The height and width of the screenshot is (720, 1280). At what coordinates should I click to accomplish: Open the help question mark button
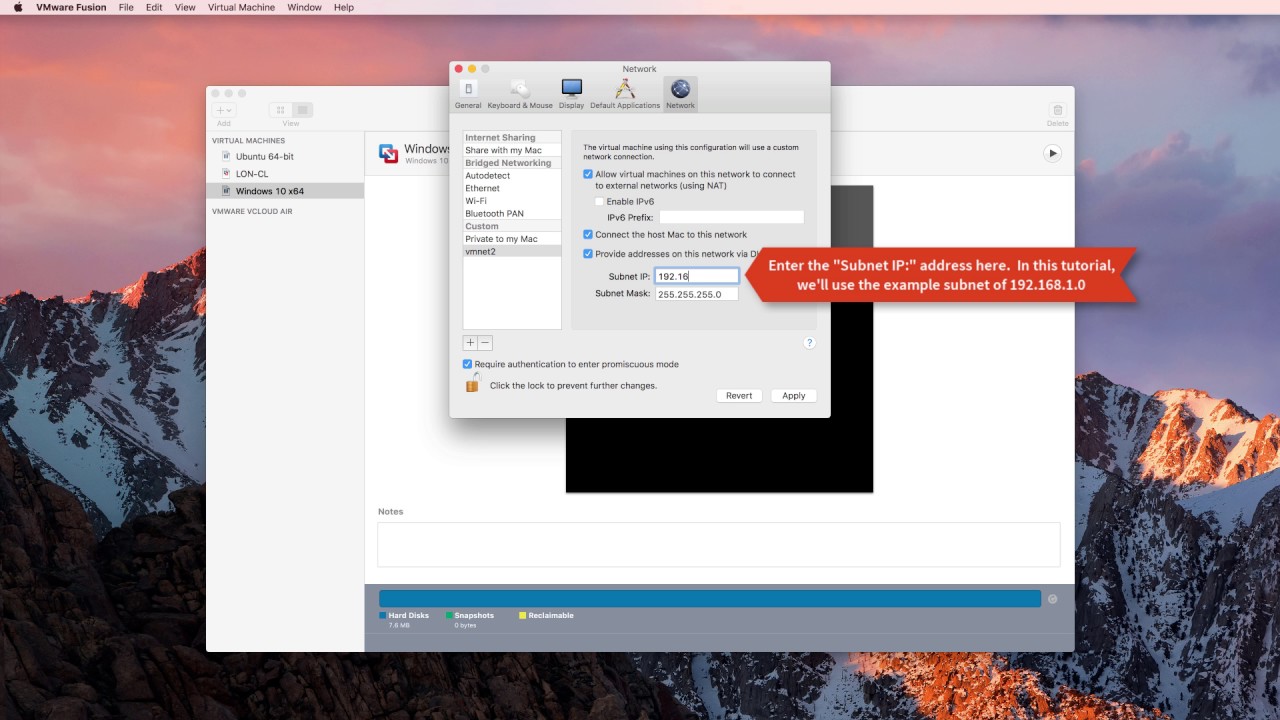click(809, 343)
